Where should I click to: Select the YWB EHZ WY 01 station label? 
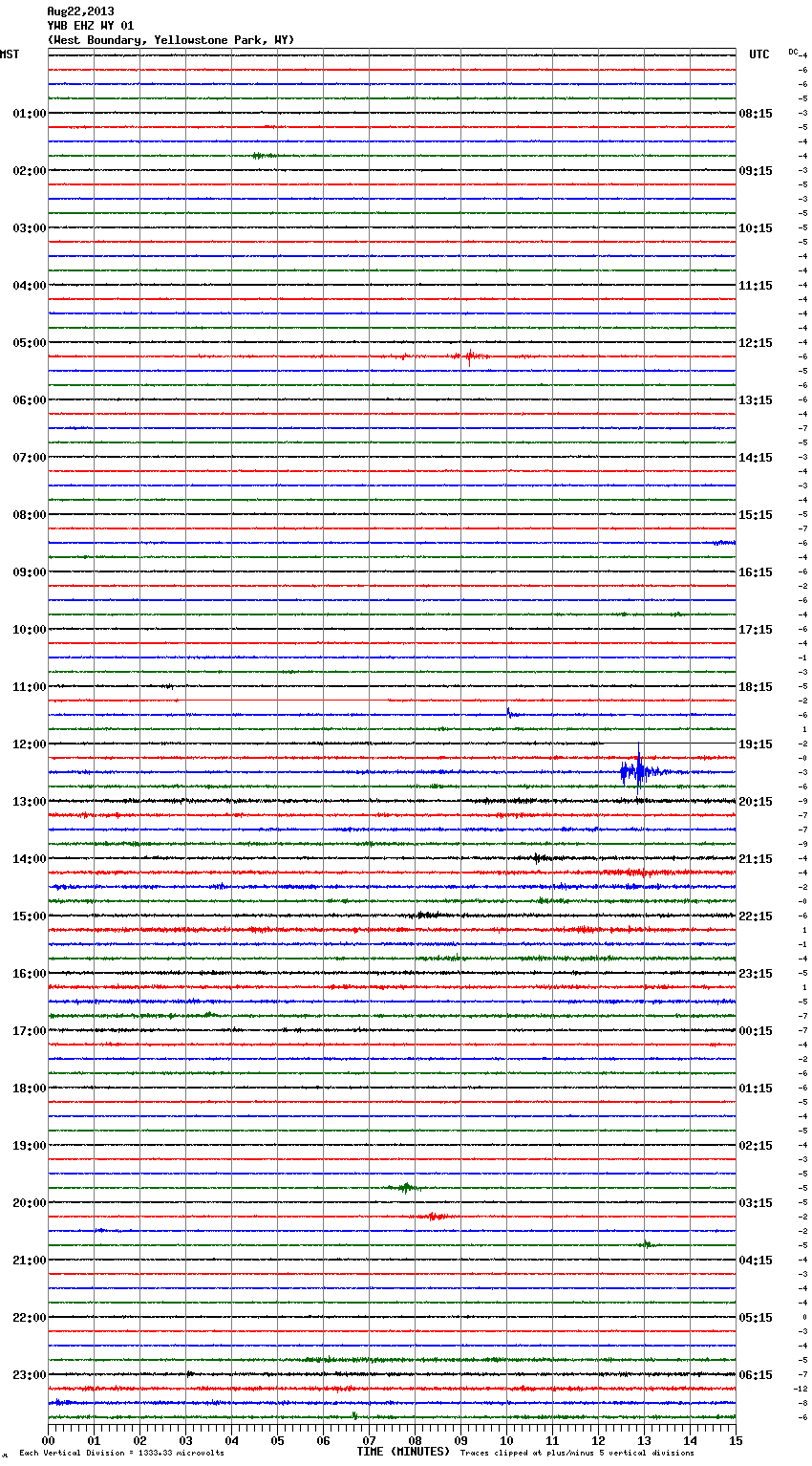(91, 26)
